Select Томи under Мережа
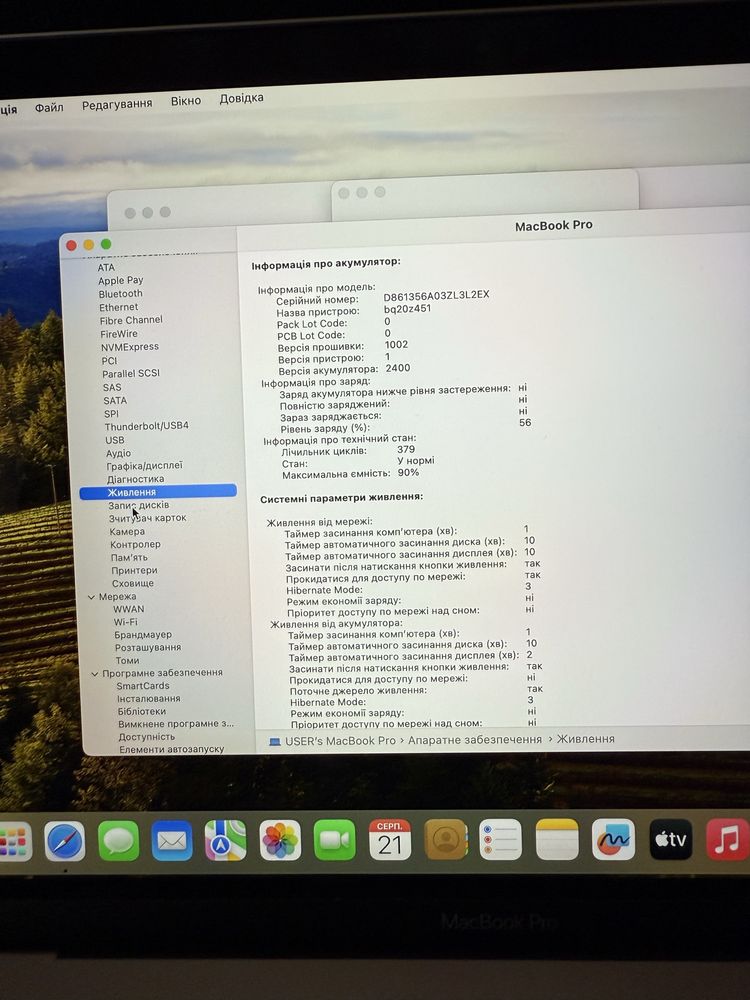The height and width of the screenshot is (1000, 750). pyautogui.click(x=128, y=660)
